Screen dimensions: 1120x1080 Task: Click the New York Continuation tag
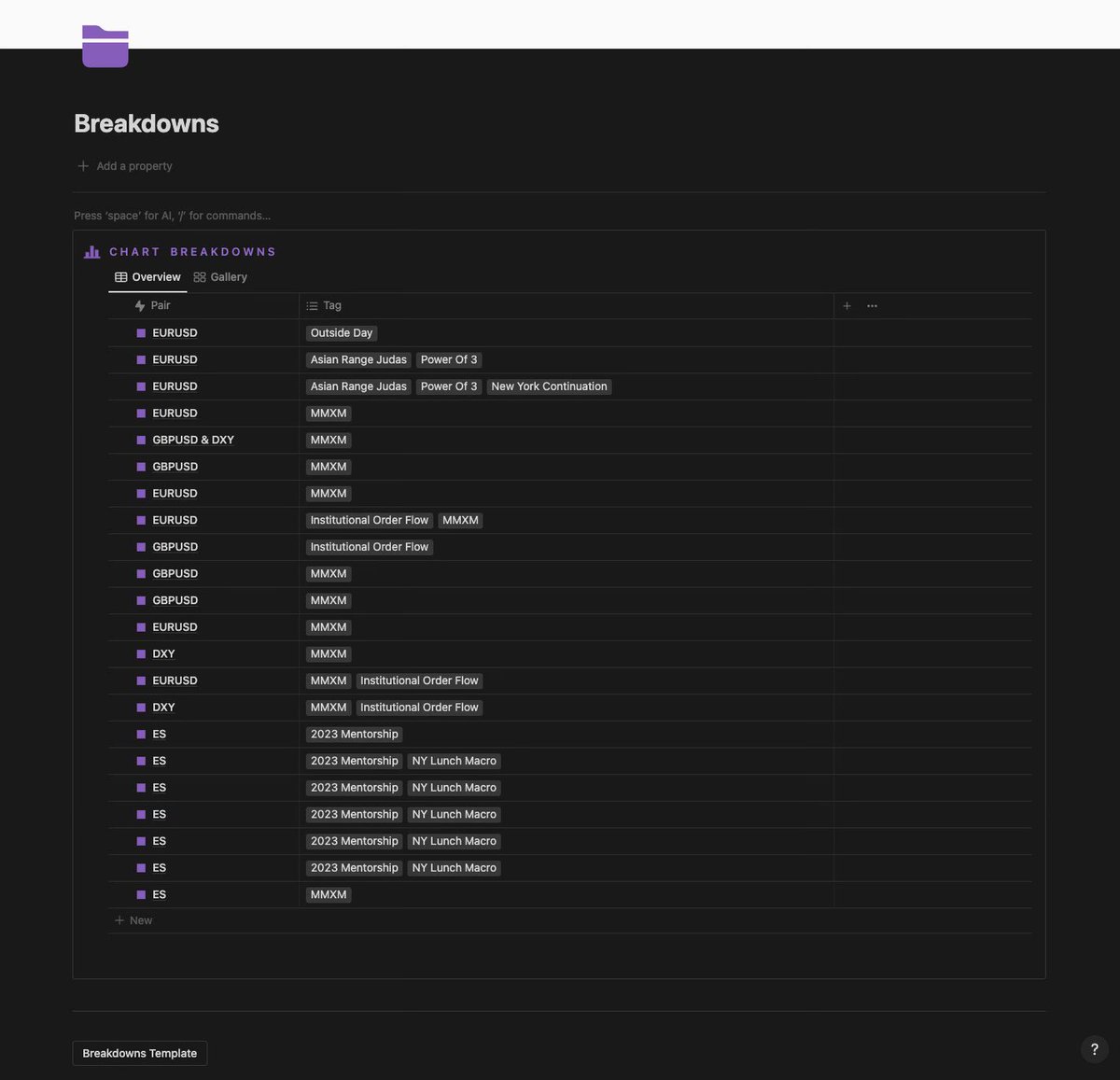(x=549, y=386)
